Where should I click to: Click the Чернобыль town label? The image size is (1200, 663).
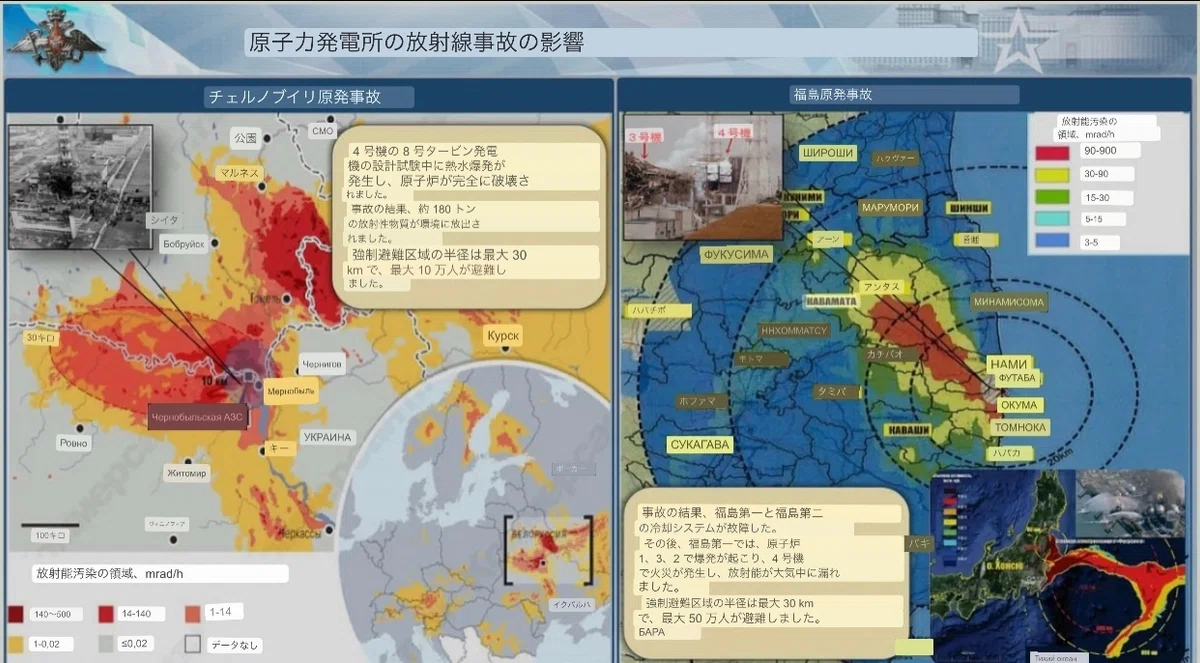coord(292,393)
